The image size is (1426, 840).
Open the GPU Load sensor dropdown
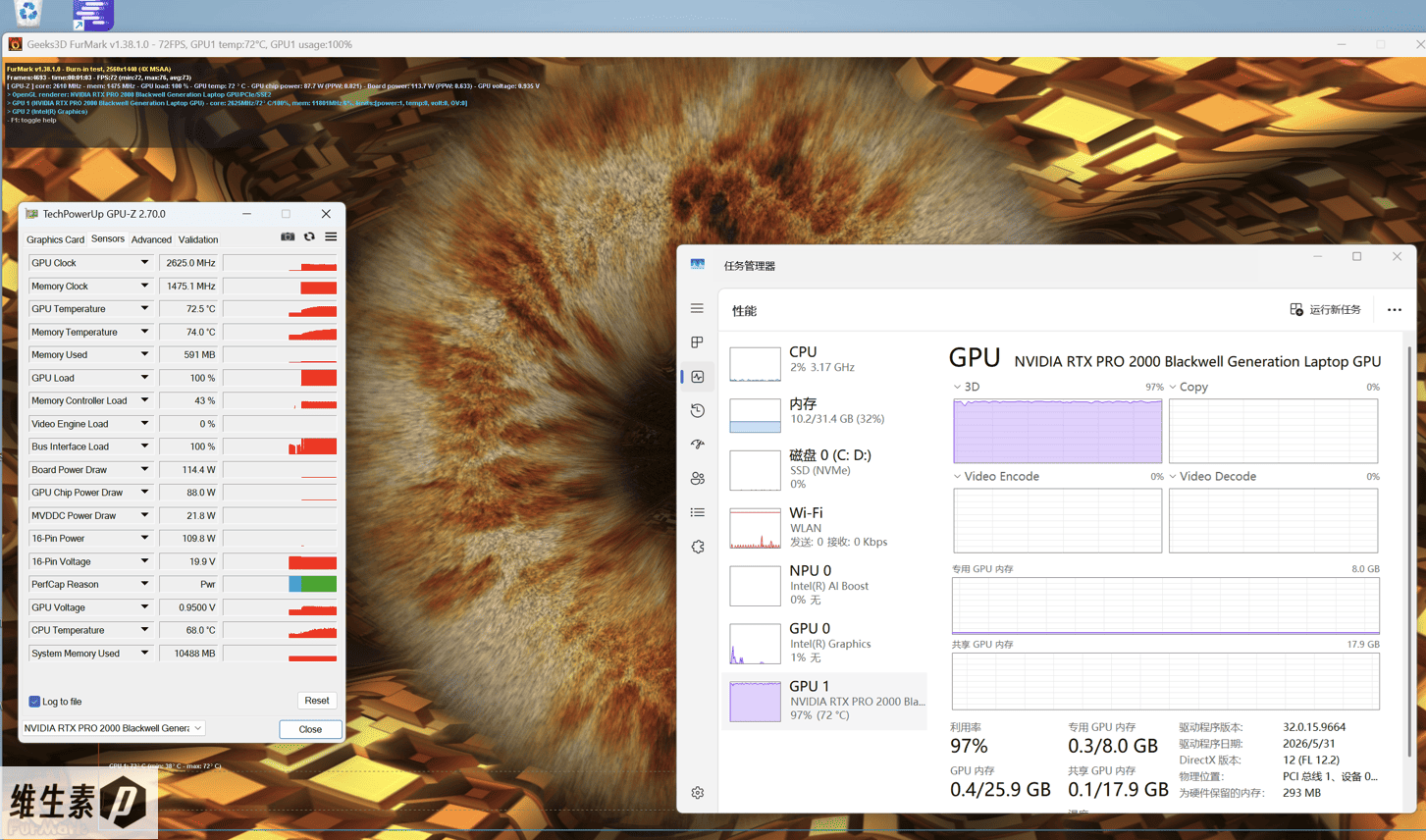click(144, 378)
